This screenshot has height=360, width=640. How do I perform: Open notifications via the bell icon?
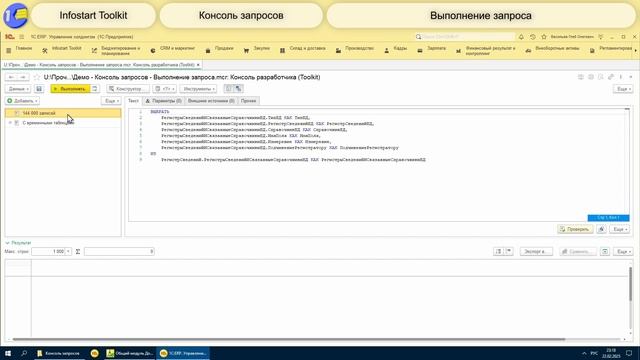point(521,37)
